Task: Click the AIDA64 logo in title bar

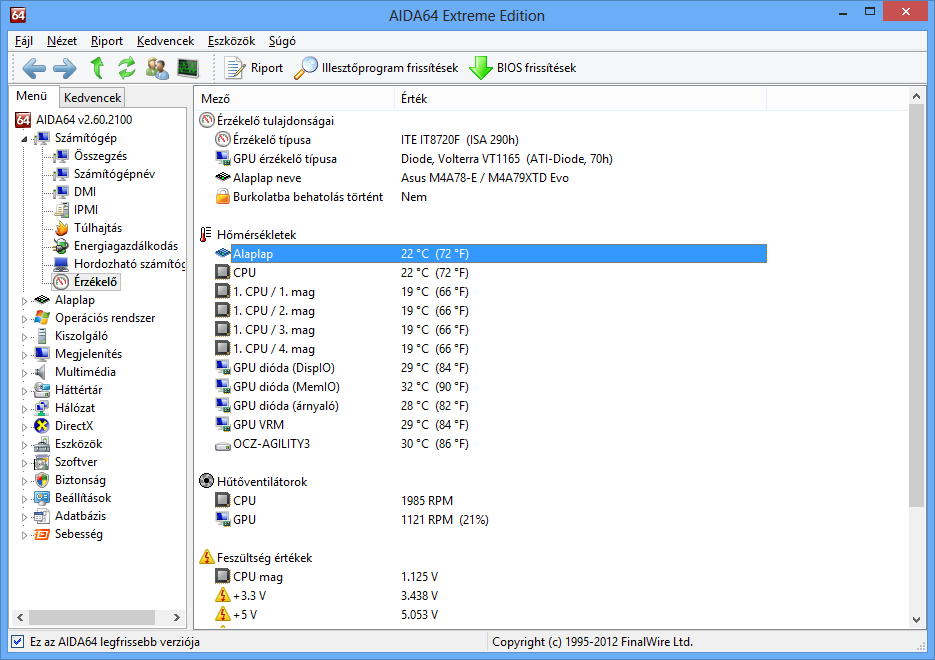Action: point(18,15)
